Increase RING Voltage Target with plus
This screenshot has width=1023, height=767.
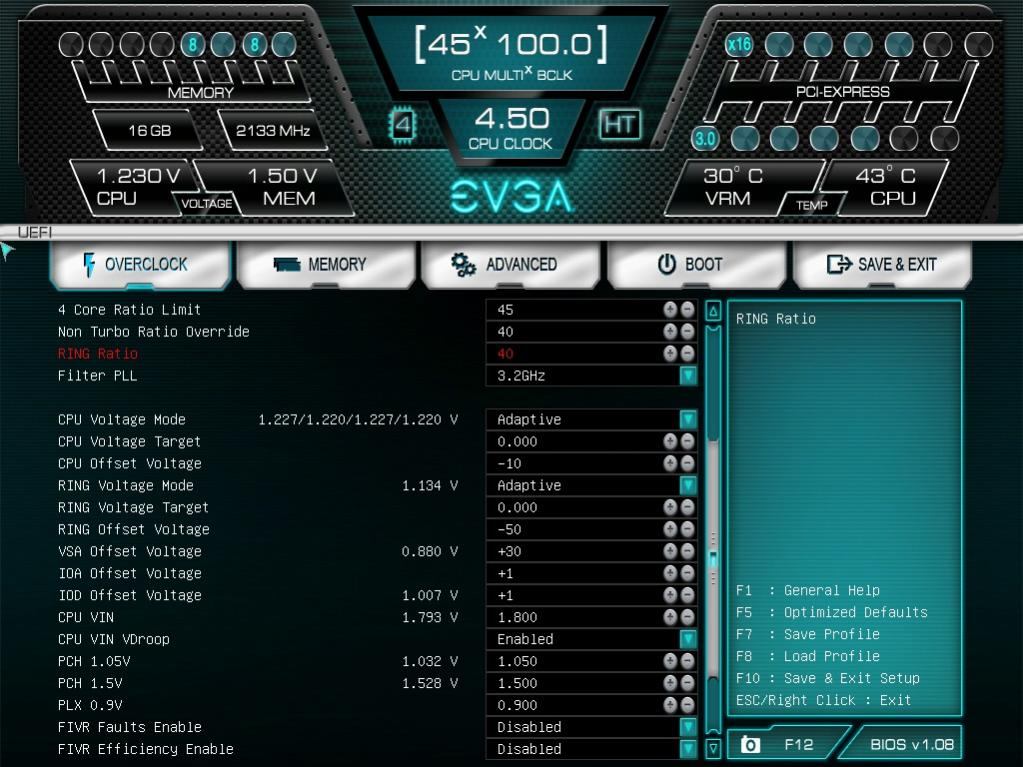click(670, 507)
